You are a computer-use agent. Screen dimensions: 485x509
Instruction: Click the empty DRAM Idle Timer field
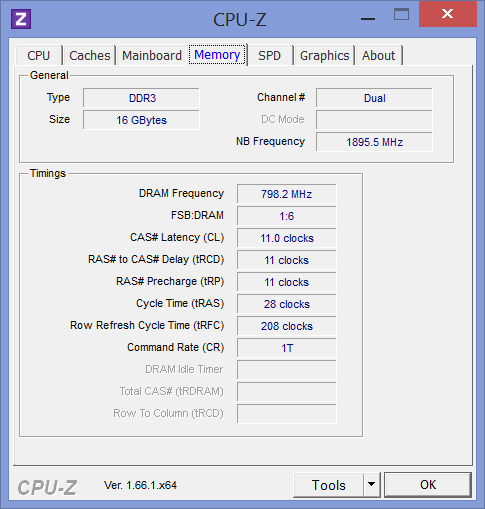pyautogui.click(x=287, y=370)
